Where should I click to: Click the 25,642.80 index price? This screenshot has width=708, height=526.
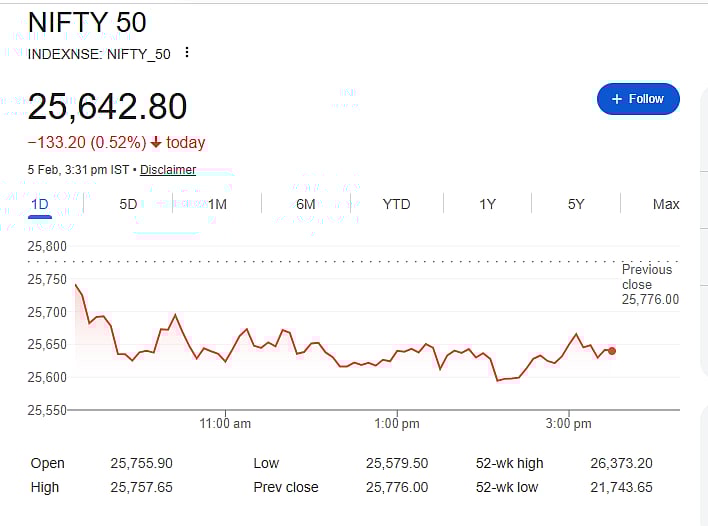pos(108,108)
